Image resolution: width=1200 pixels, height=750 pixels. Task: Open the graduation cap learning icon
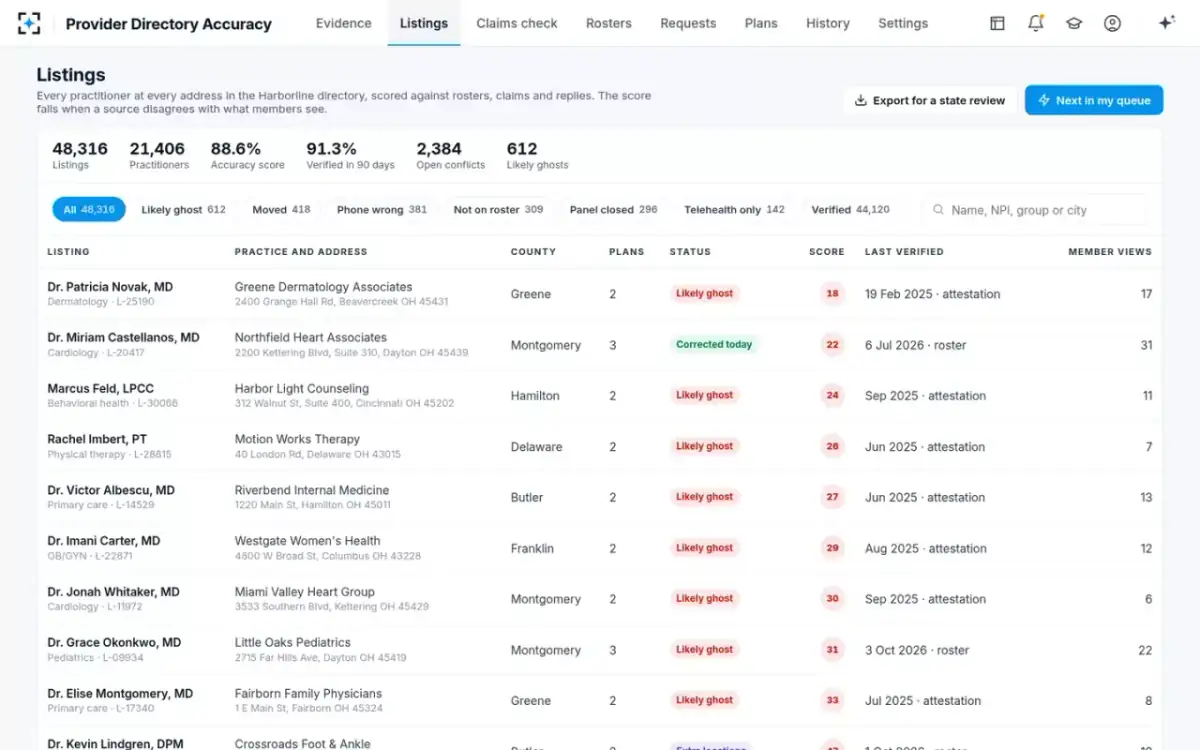(1074, 23)
